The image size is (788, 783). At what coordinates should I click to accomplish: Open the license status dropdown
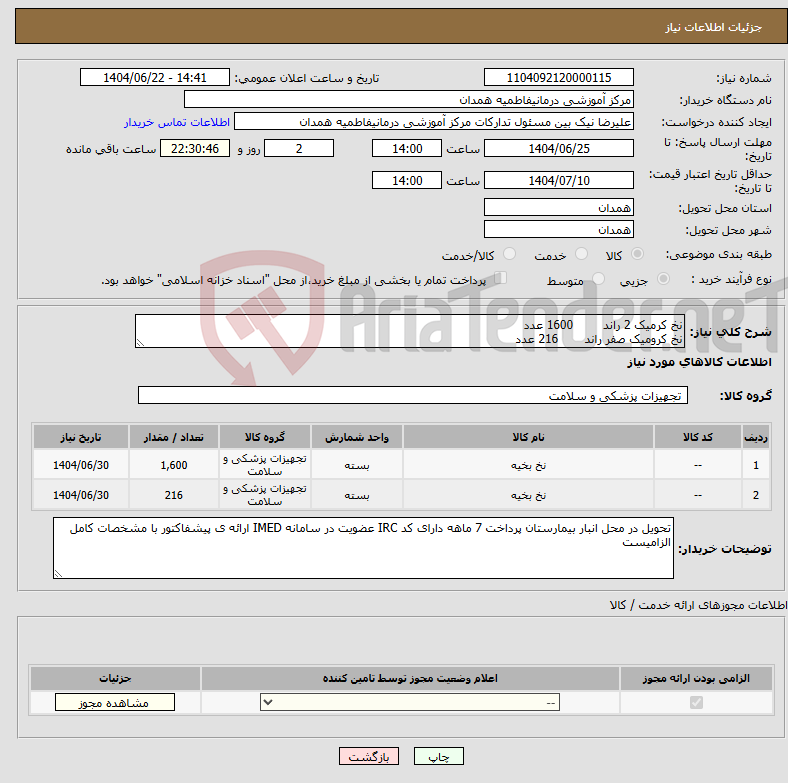point(410,702)
